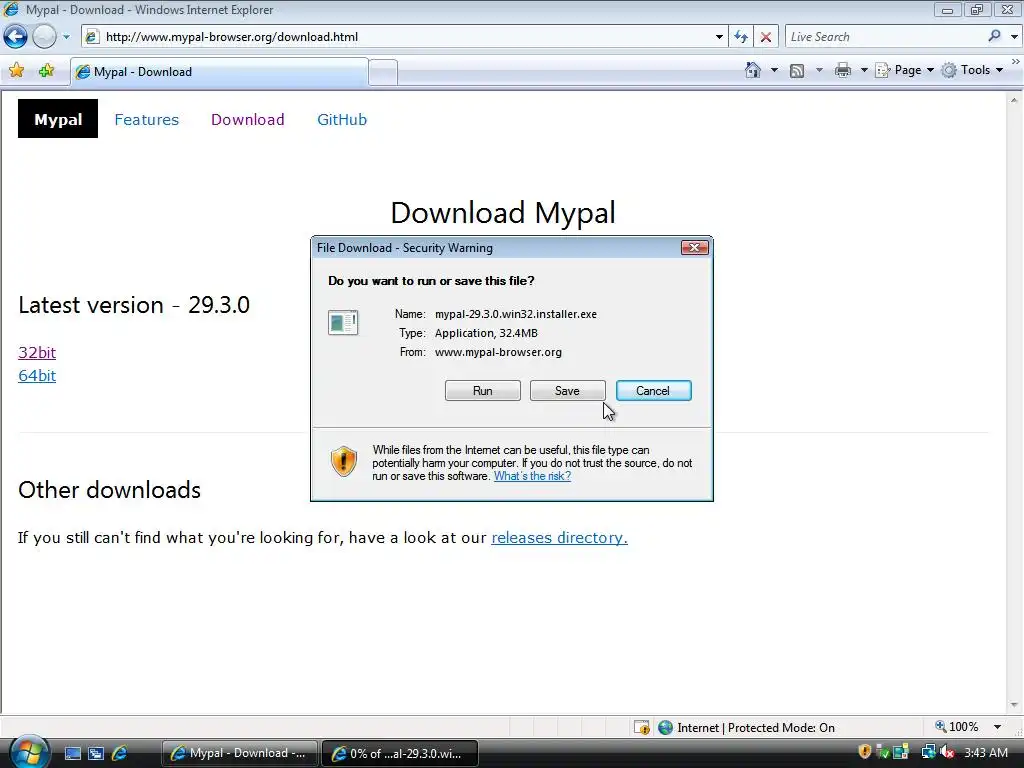Click Run in the download dialog
The width and height of the screenshot is (1024, 768).
[x=483, y=391]
